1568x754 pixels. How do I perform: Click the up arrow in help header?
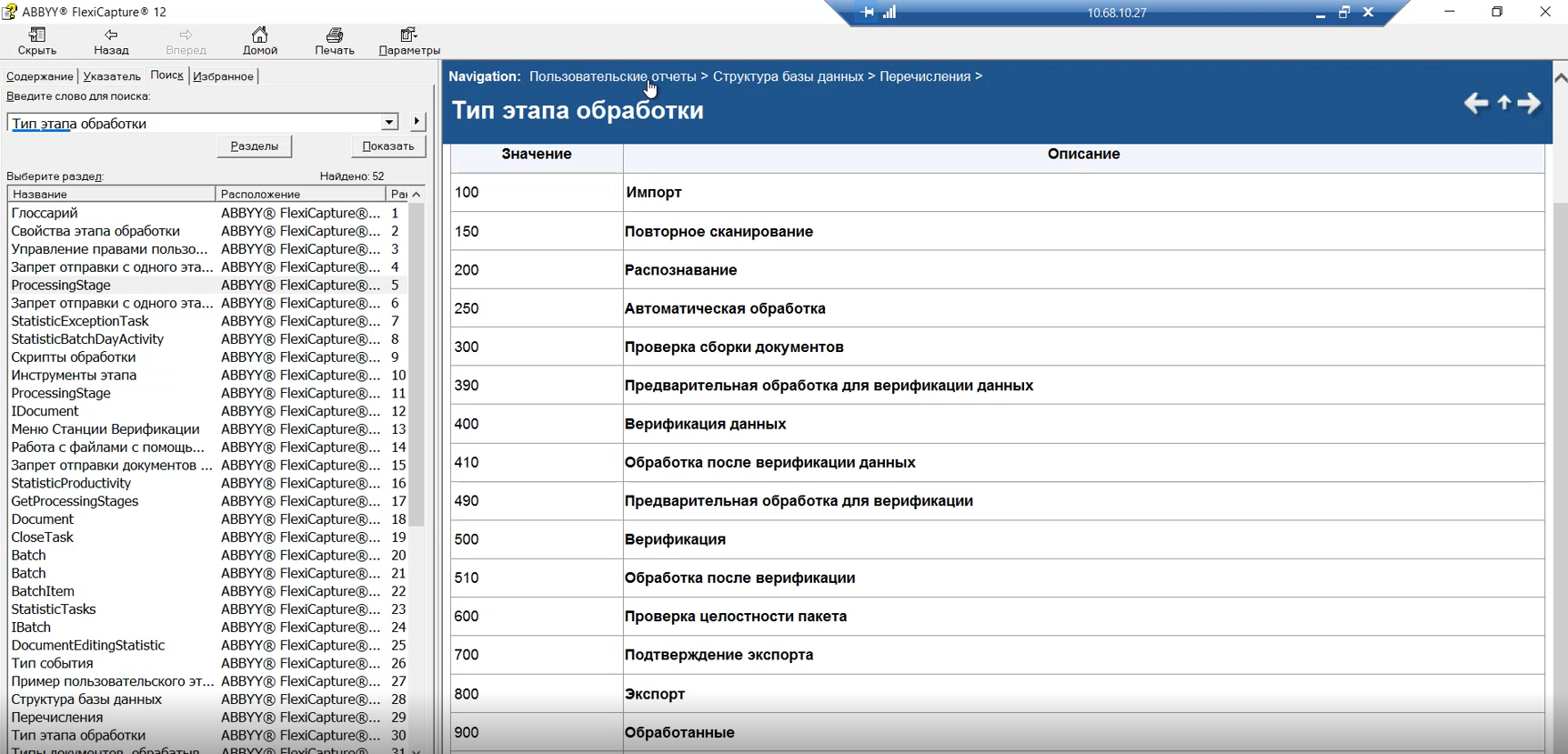[x=1504, y=104]
